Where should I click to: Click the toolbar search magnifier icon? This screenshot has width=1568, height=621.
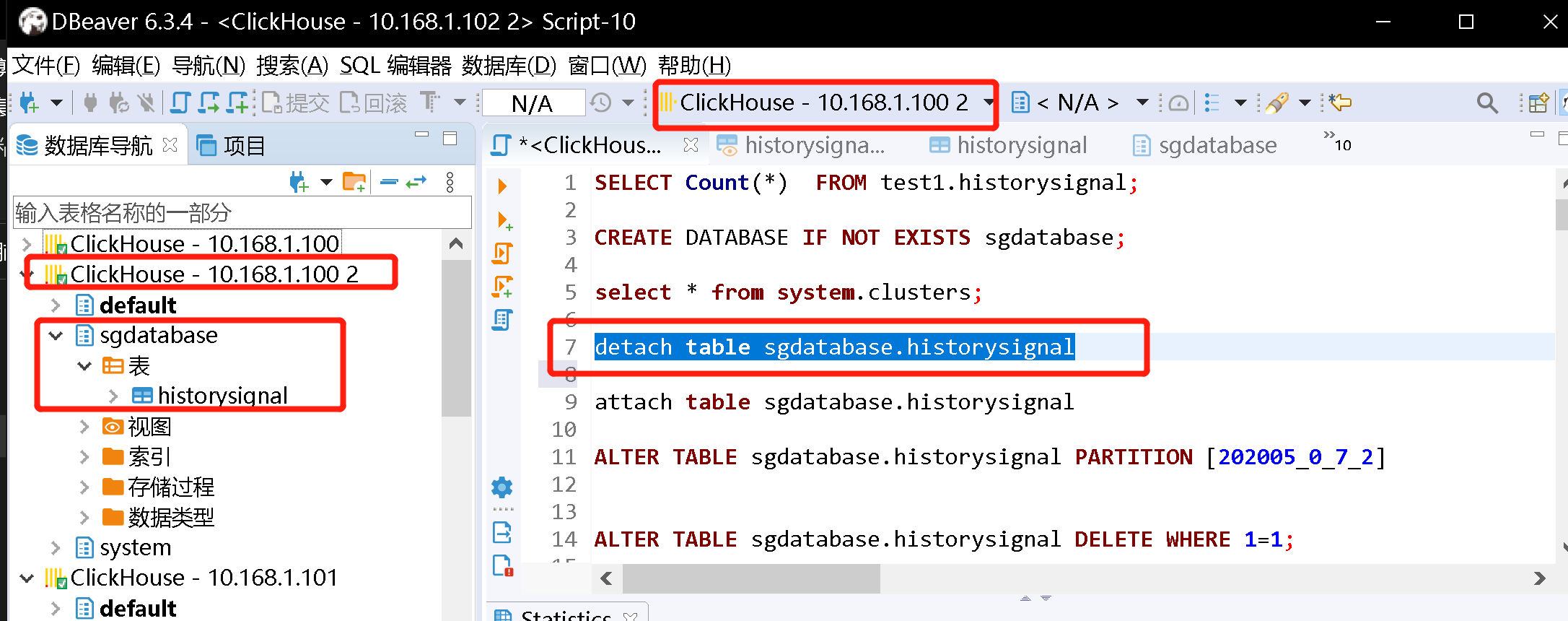[x=1486, y=103]
